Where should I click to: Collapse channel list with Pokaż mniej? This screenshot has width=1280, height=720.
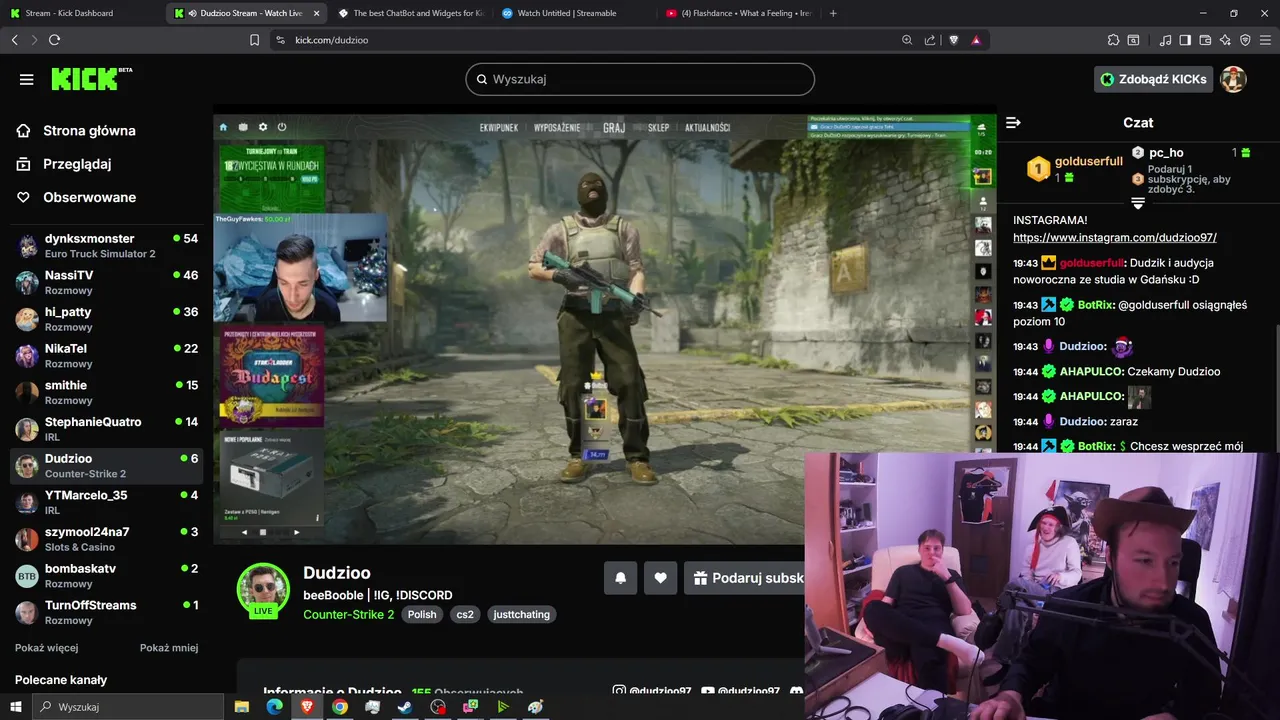(169, 648)
